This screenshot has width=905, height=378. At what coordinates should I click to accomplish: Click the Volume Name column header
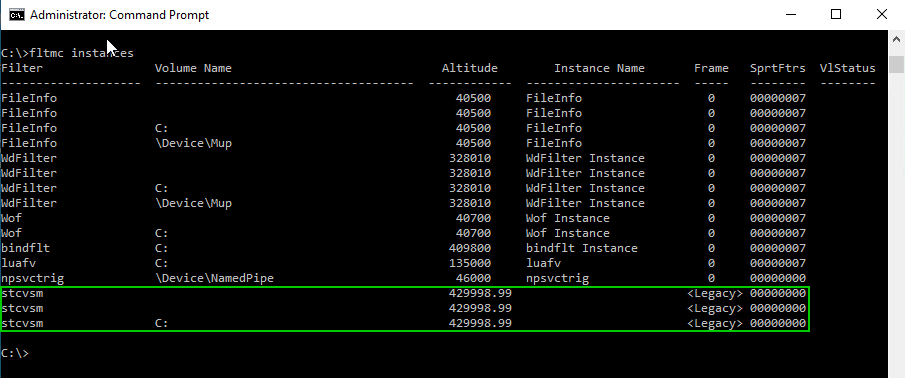193,68
